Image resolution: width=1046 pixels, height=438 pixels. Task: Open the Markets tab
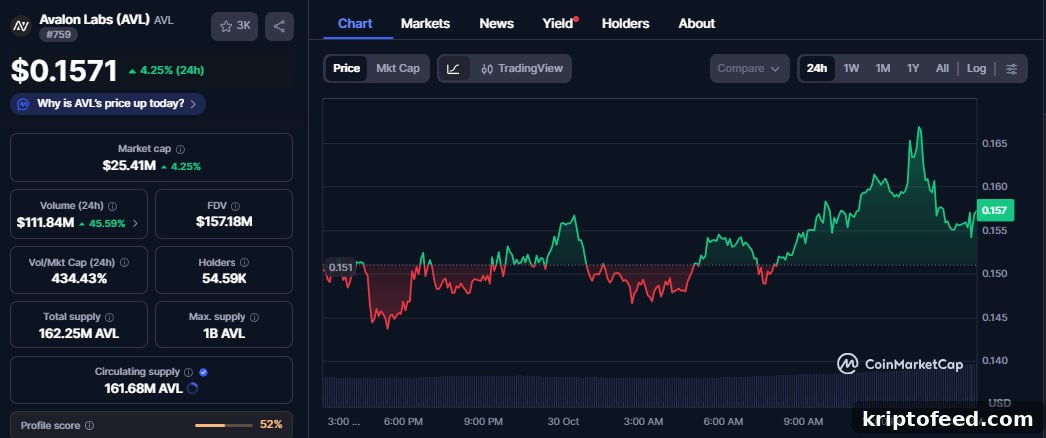[x=425, y=24]
